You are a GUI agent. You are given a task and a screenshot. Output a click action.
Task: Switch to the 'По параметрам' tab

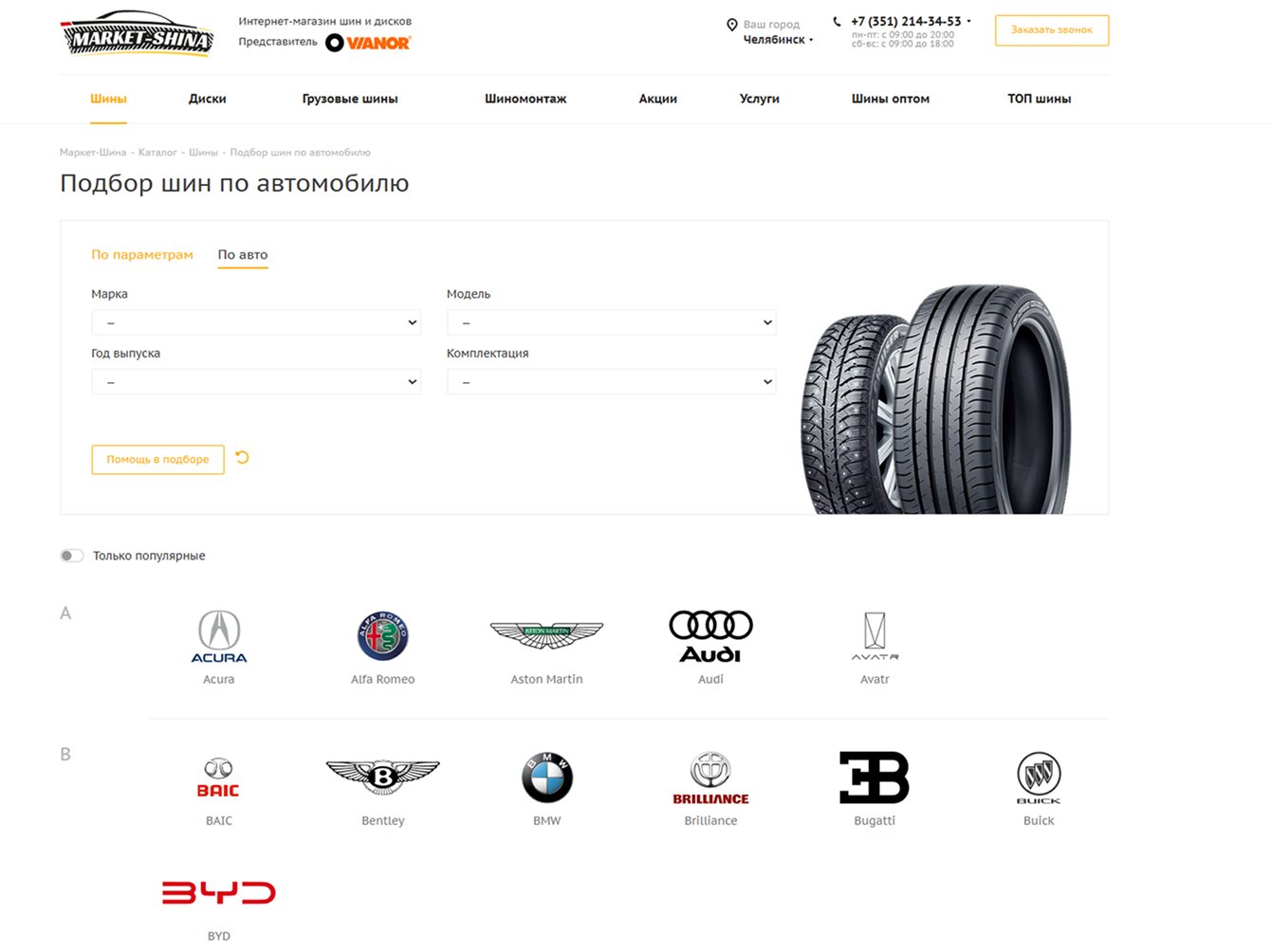click(142, 254)
